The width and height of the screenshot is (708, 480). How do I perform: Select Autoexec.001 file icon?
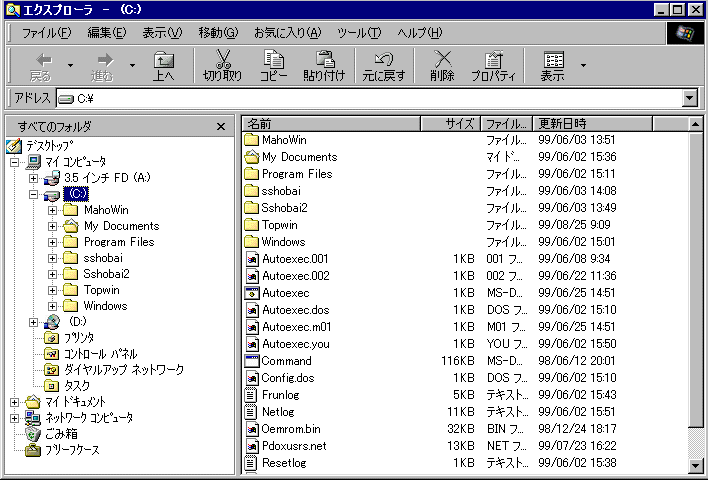(x=252, y=259)
